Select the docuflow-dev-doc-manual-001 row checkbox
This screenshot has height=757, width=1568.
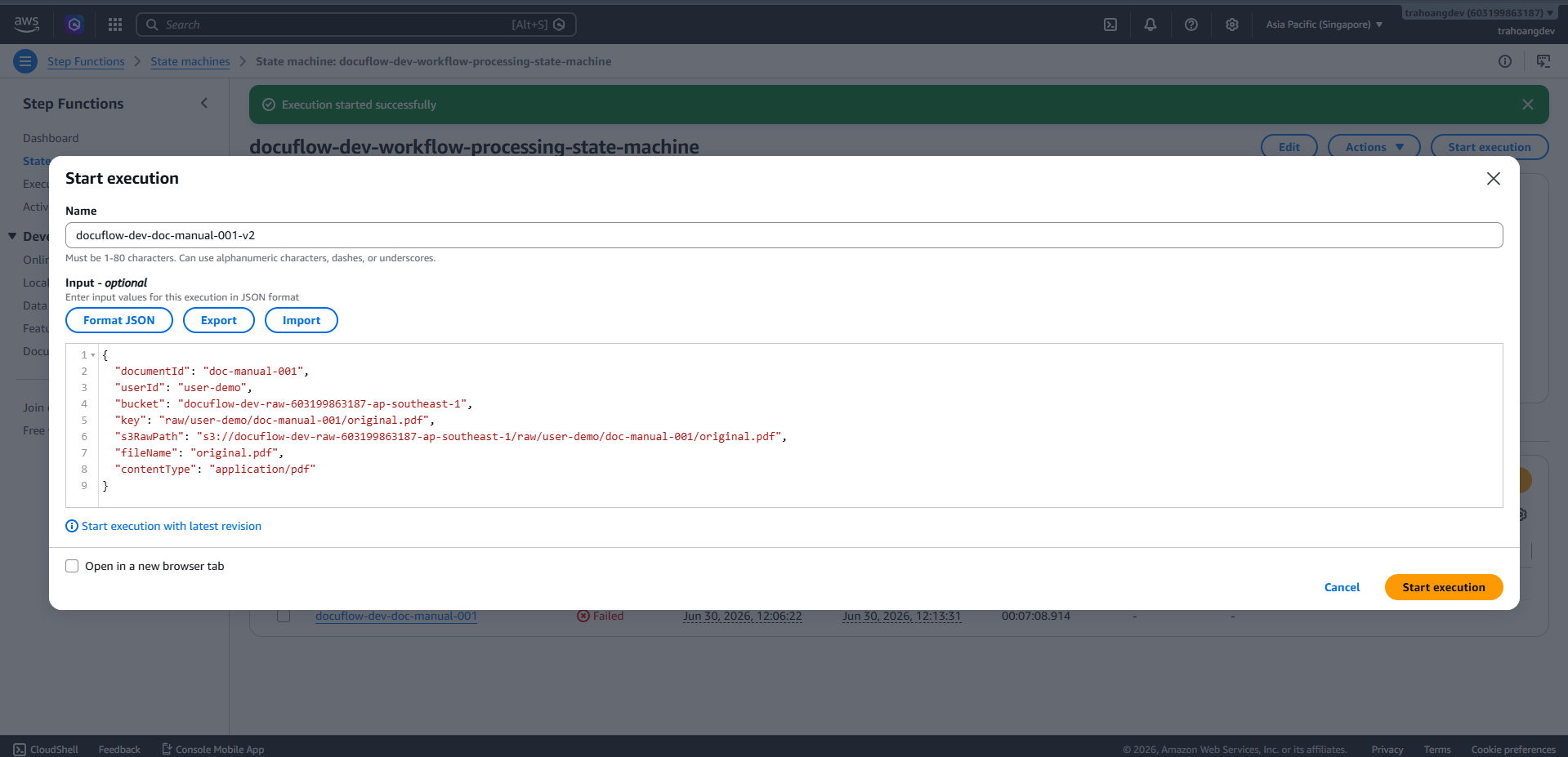pos(284,616)
